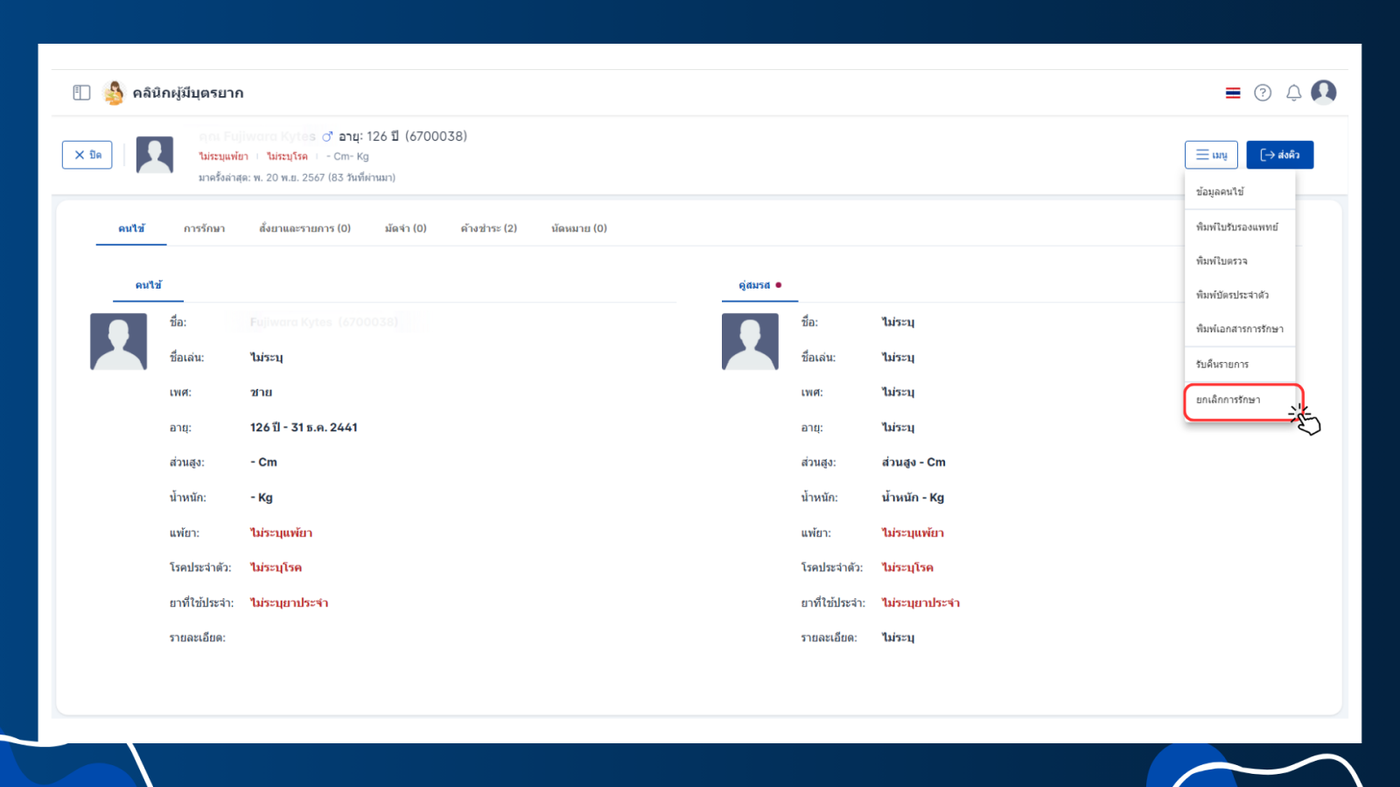Click the ปิด close button
This screenshot has height=787, width=1400.
[87, 155]
